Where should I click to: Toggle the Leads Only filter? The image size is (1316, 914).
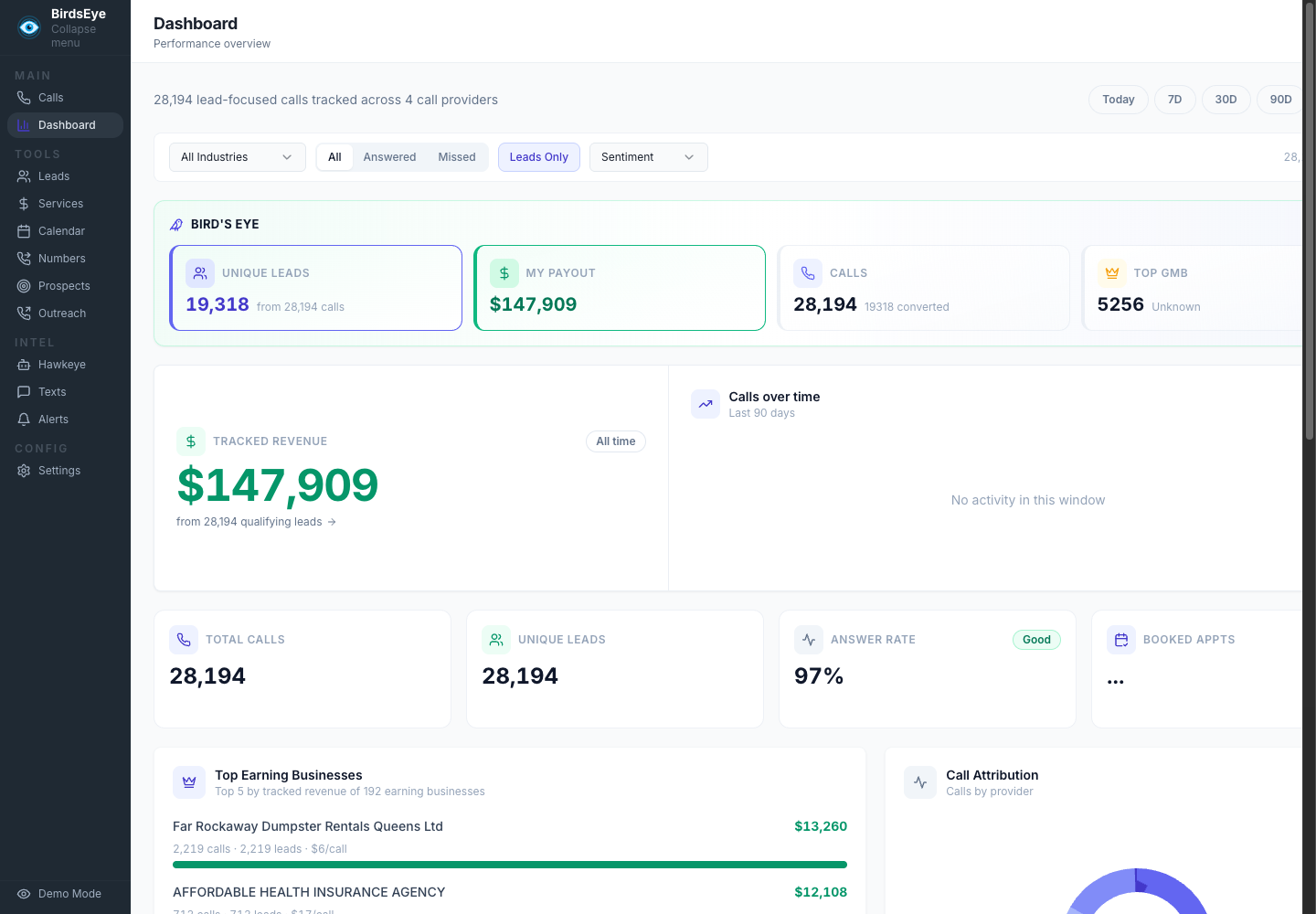point(539,157)
